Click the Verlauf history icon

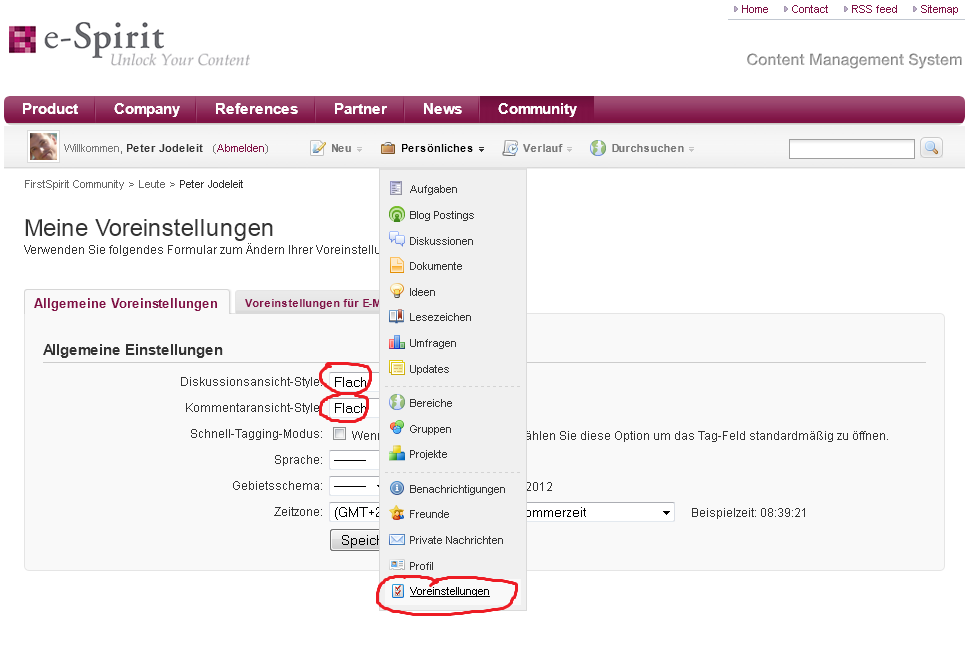tap(510, 148)
